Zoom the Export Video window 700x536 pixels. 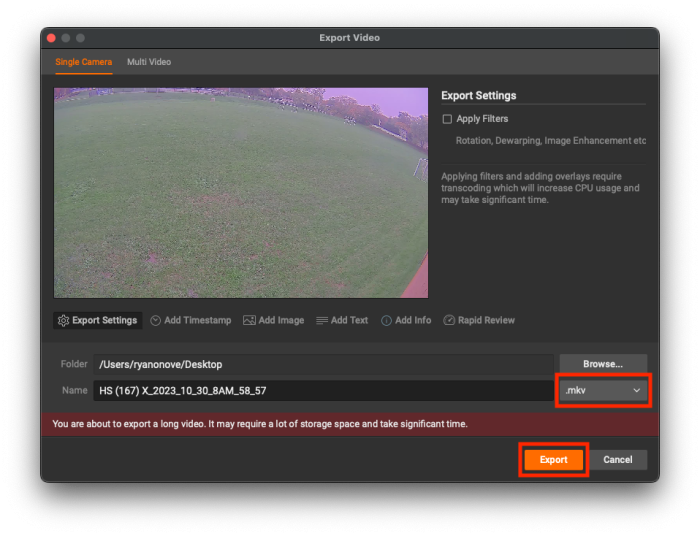tap(81, 38)
